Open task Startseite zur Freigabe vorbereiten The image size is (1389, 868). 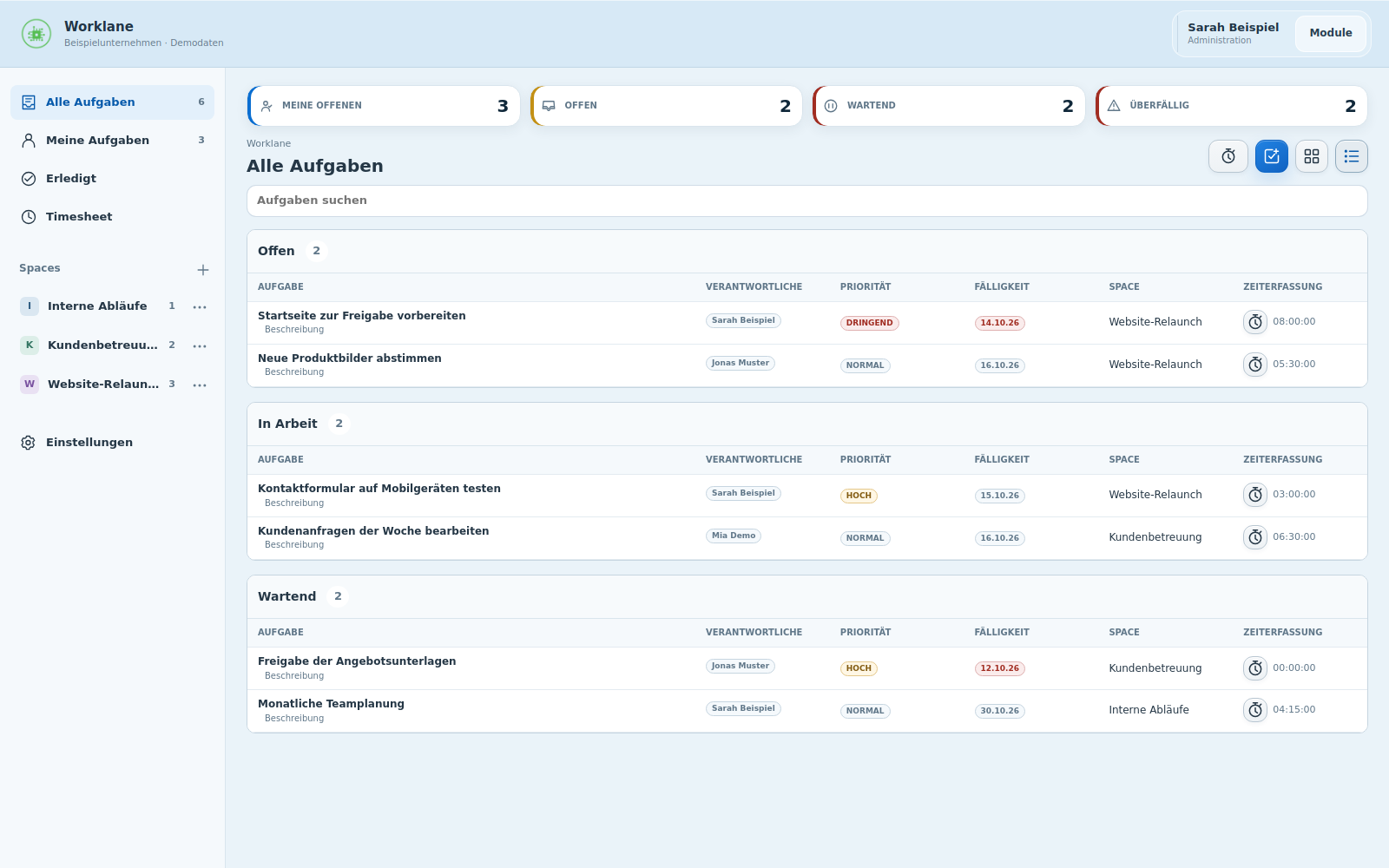[x=362, y=316]
